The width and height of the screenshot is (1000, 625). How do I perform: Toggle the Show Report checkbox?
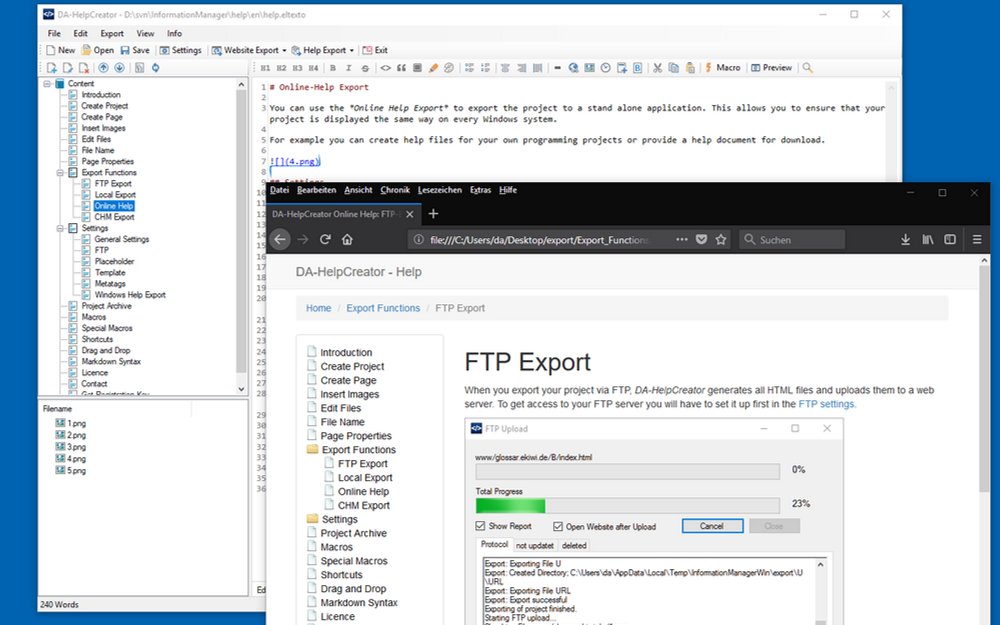point(480,526)
